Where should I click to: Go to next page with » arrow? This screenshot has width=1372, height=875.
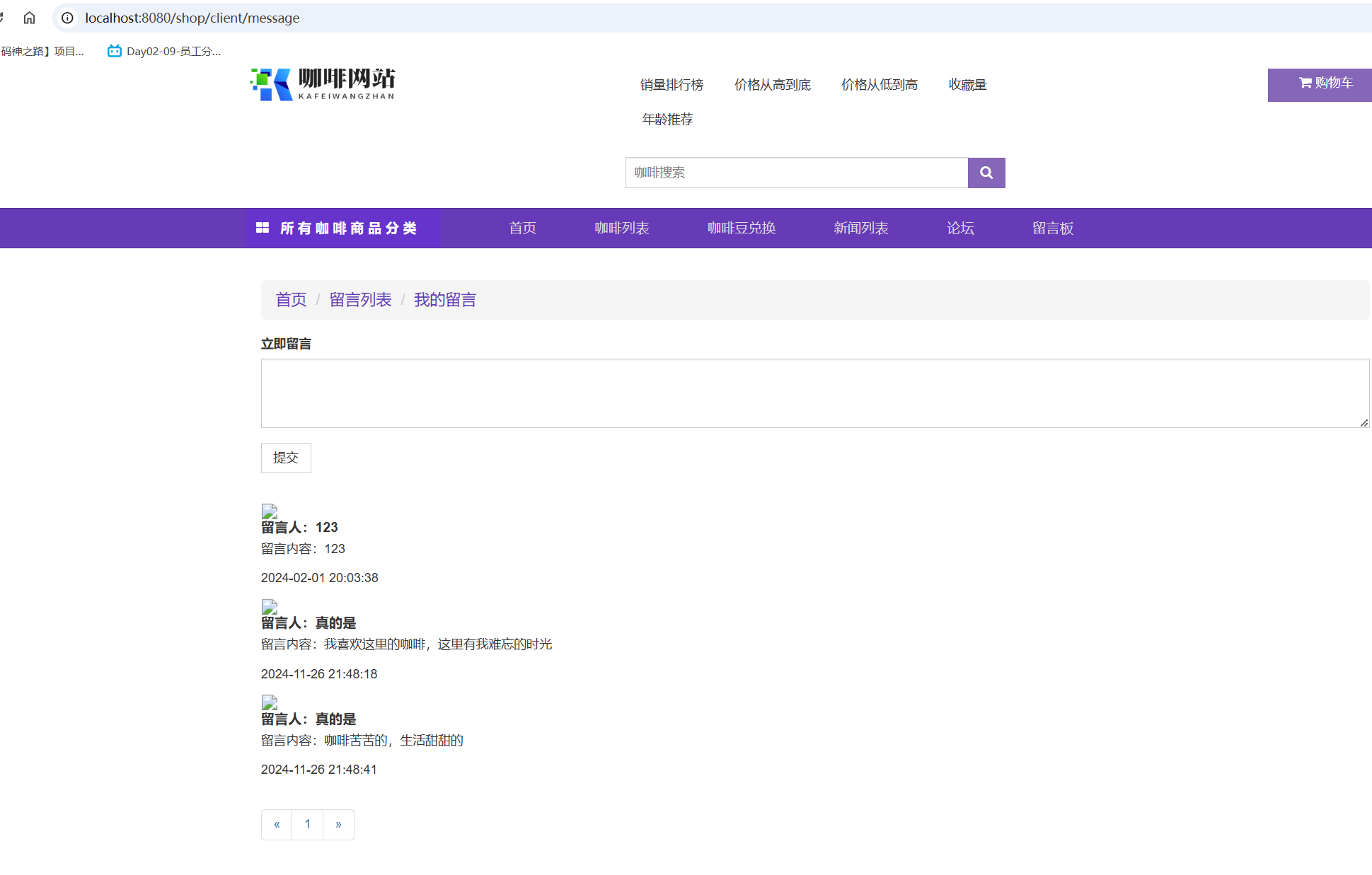pos(338,824)
